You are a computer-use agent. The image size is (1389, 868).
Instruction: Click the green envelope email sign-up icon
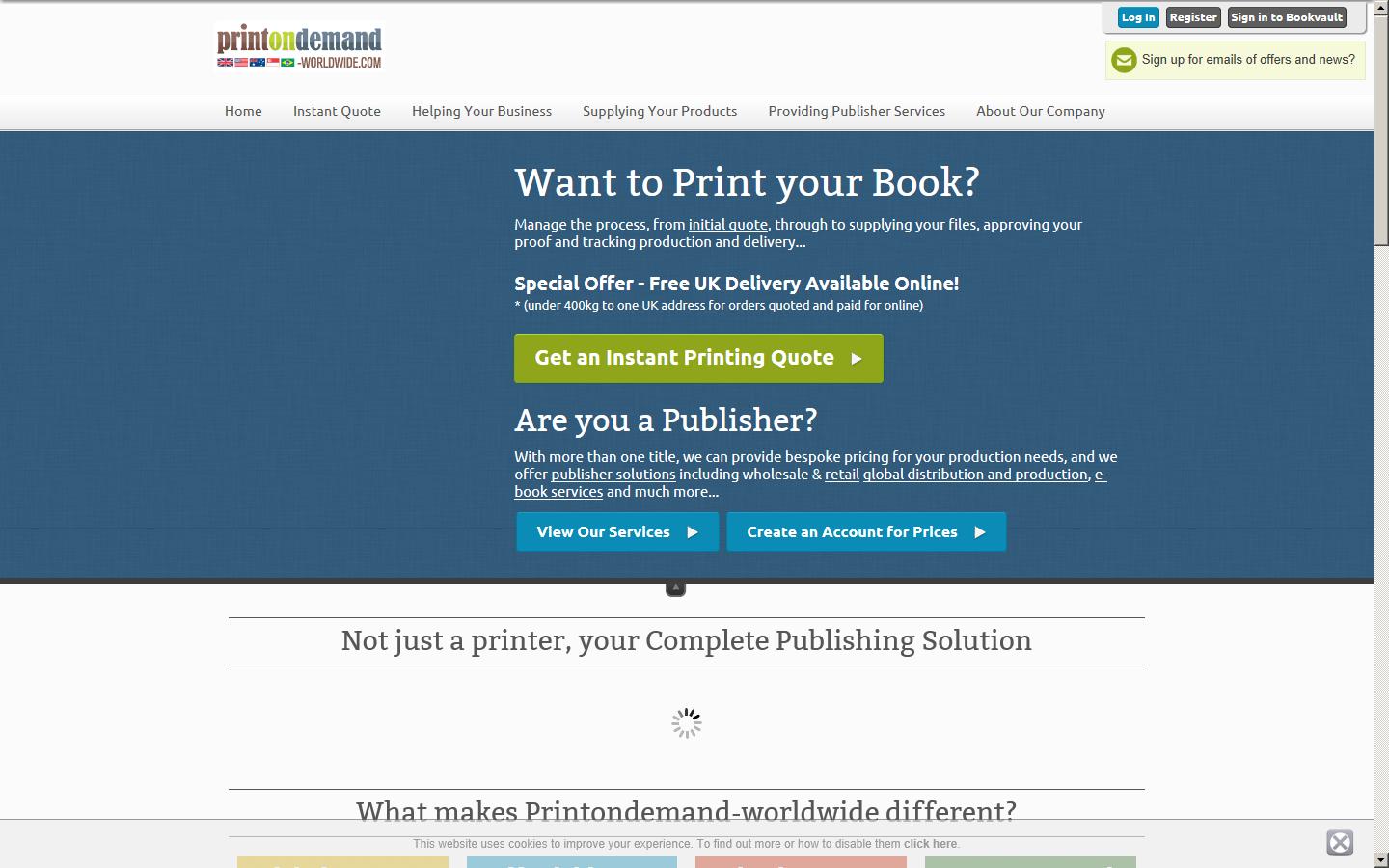tap(1124, 60)
